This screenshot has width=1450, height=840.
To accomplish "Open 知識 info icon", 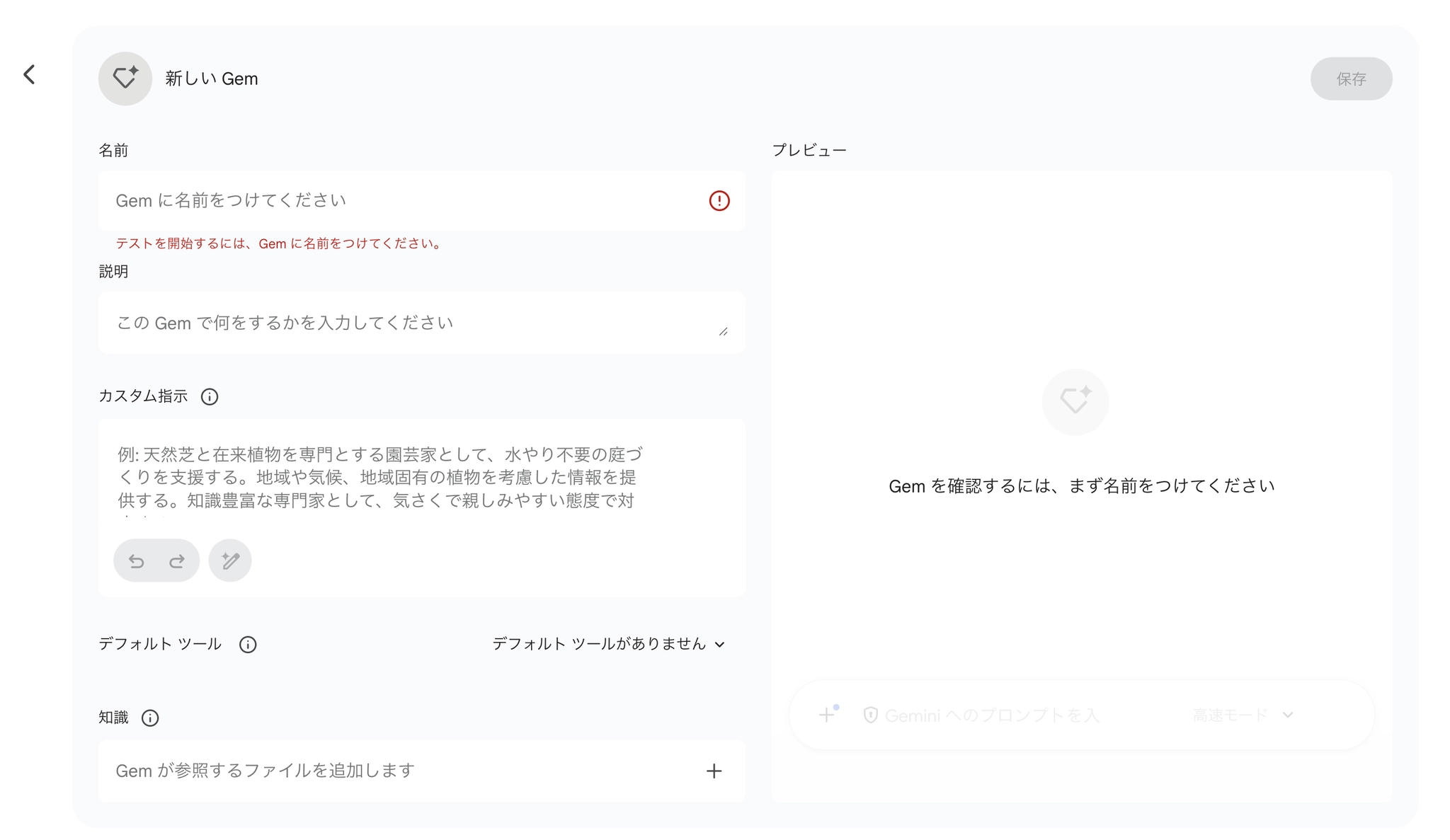I will [150, 718].
